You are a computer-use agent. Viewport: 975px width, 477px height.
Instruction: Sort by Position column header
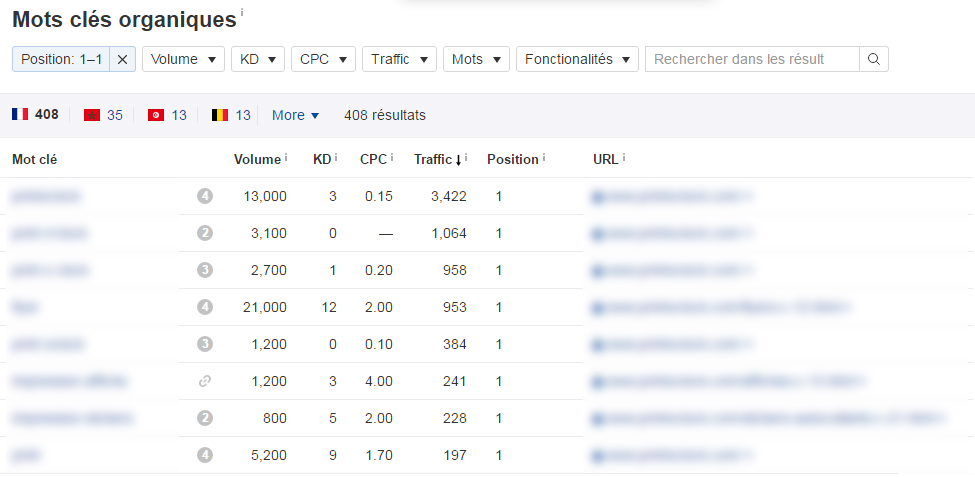coord(513,159)
